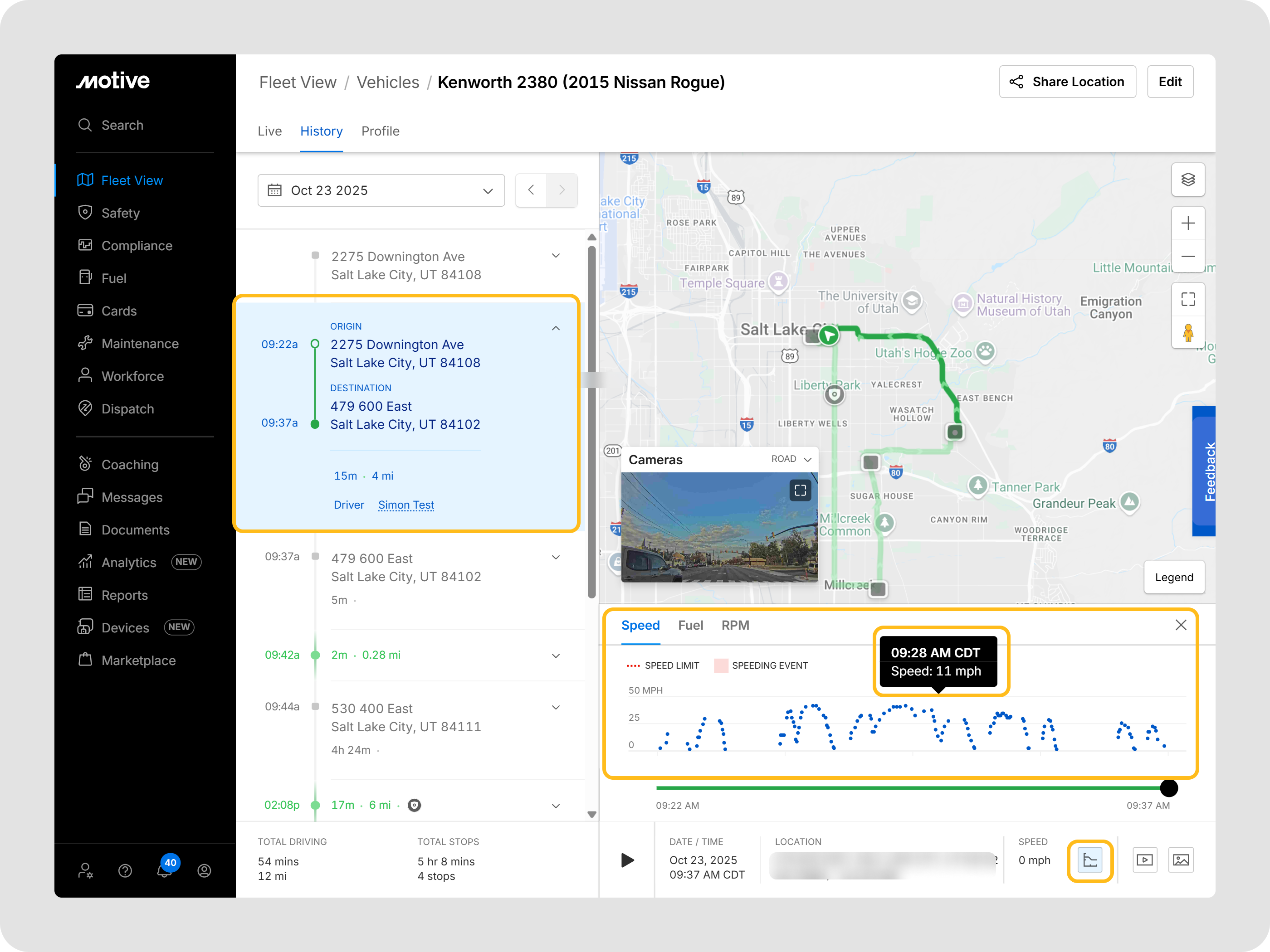Switch to the Fuel graph tab

pyautogui.click(x=690, y=626)
